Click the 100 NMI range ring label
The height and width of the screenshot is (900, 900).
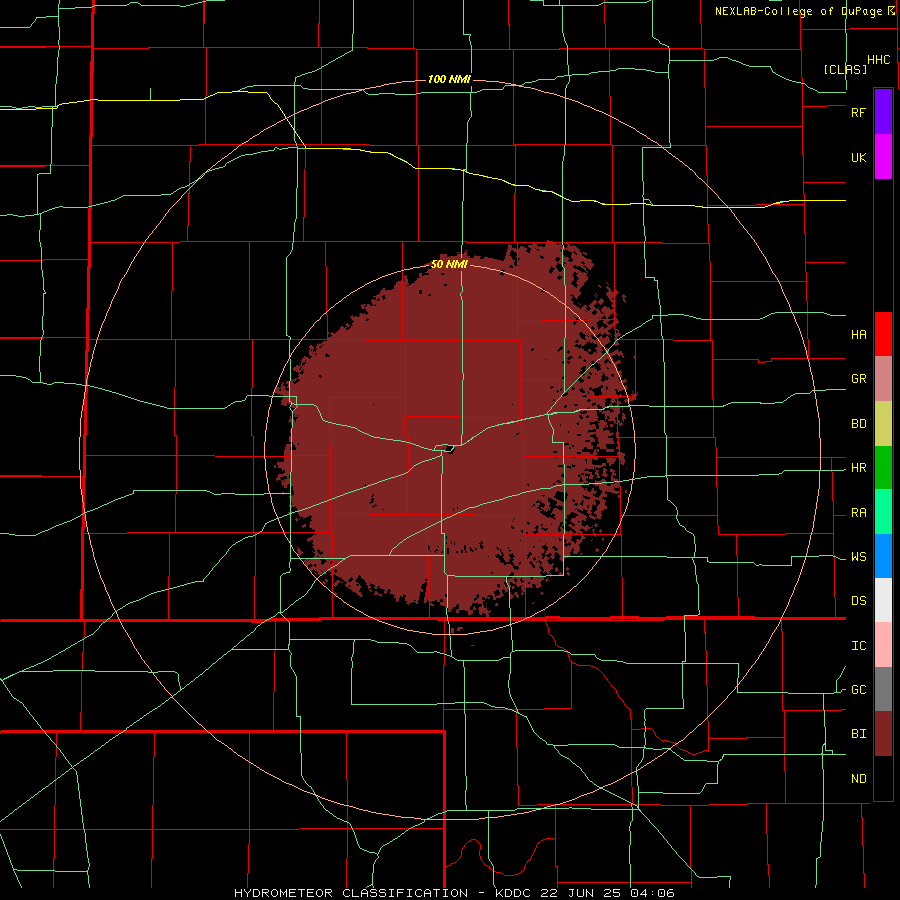coord(449,79)
